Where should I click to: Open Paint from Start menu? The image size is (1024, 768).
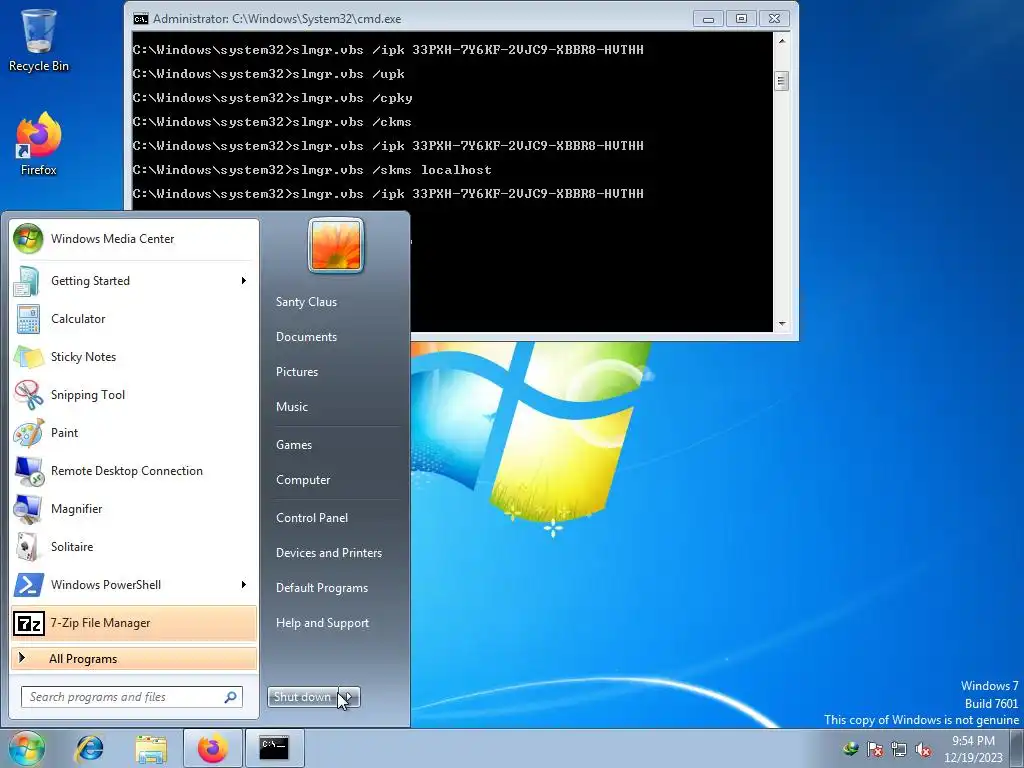133,432
